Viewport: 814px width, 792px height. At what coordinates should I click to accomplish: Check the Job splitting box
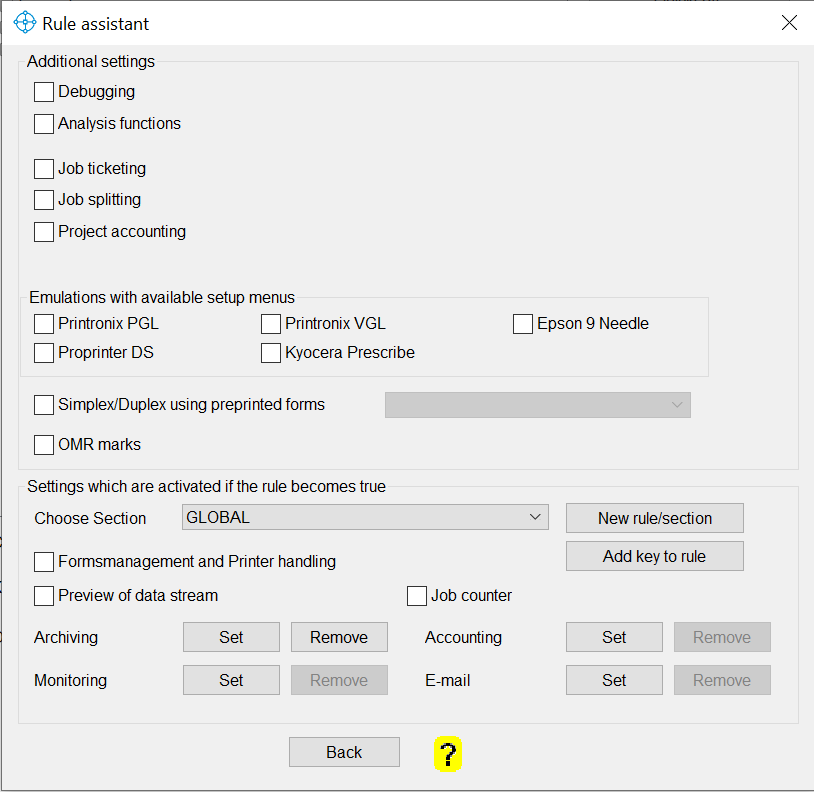coord(44,200)
